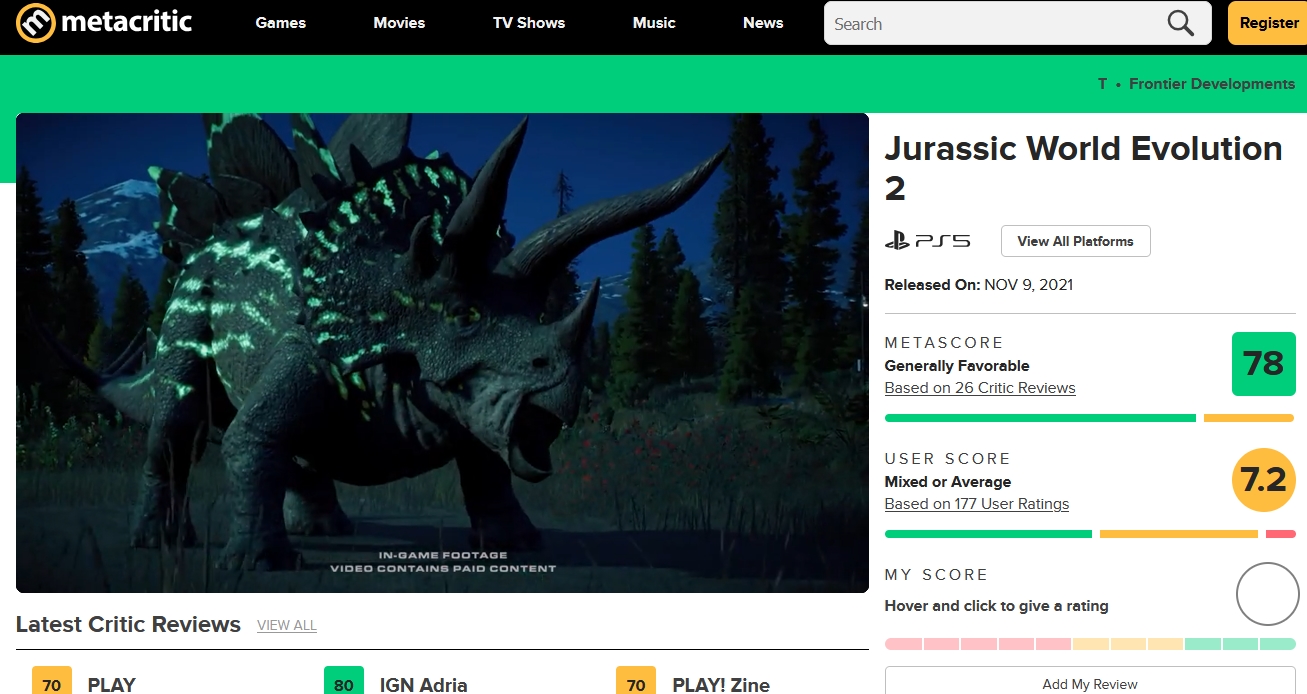
Task: Click the yellow user score distribution bar
Action: [x=1179, y=534]
